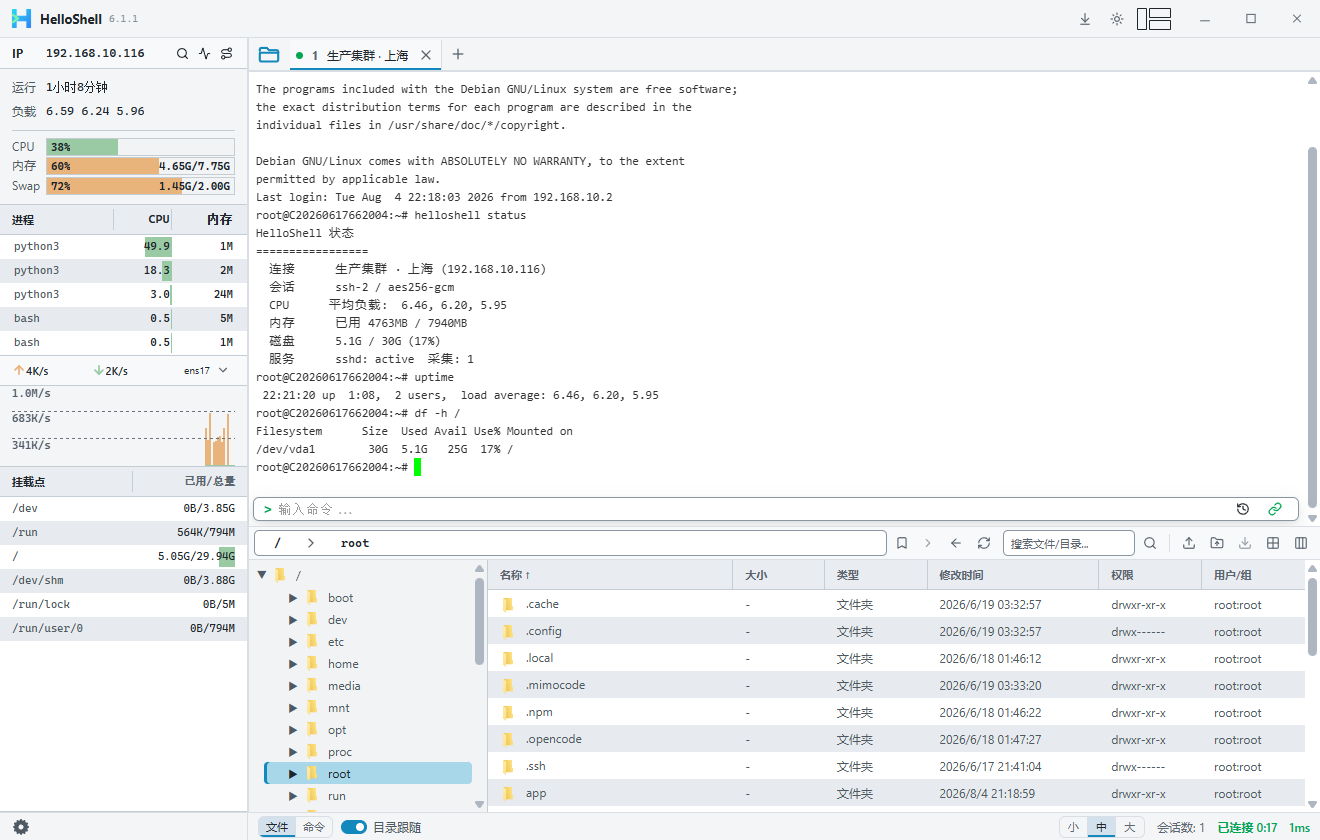1320x840 pixels.
Task: Click the /dev/shm mount point row
Action: point(124,580)
